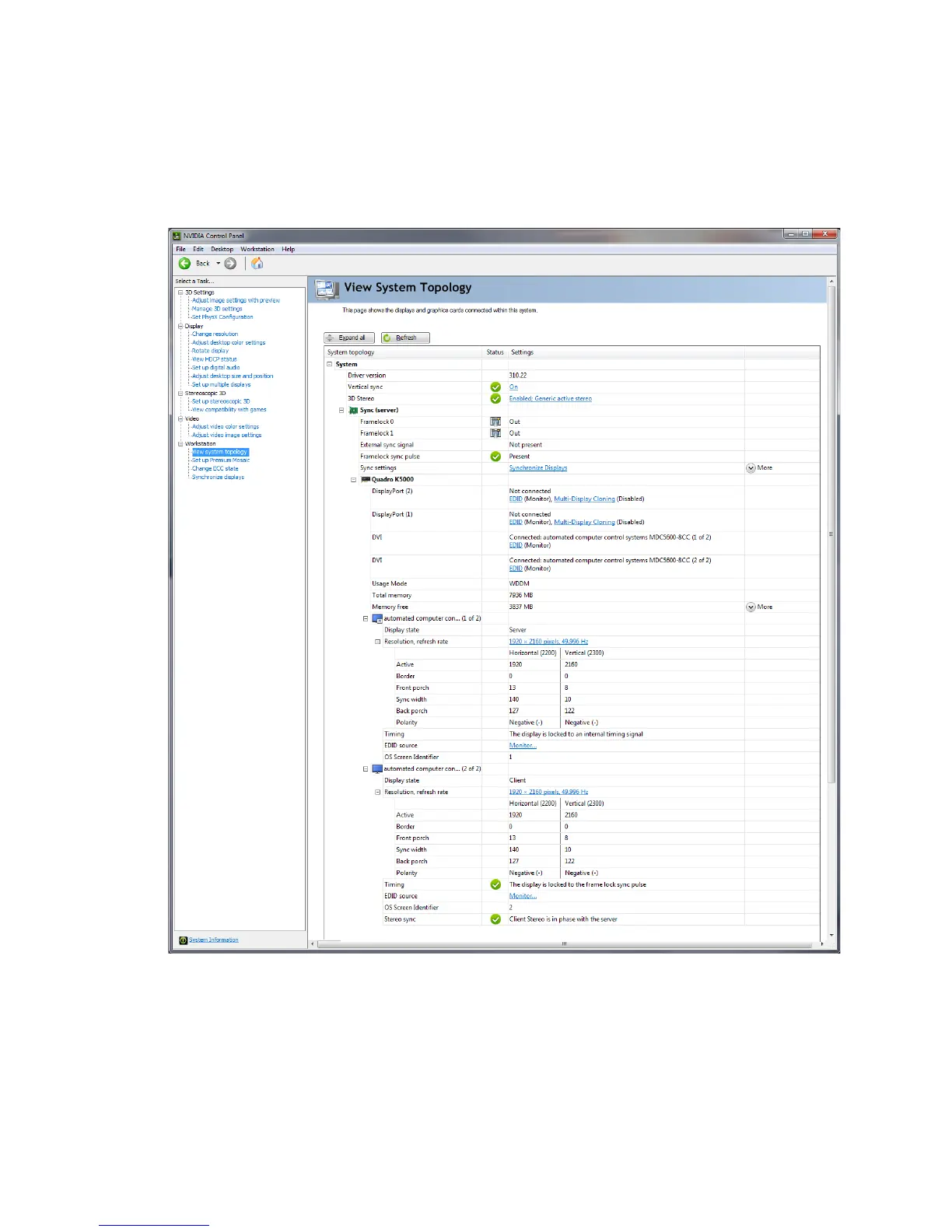Click the NVIDIA logo in title bar
Viewport: 952px width, 1232px height.
[177, 236]
